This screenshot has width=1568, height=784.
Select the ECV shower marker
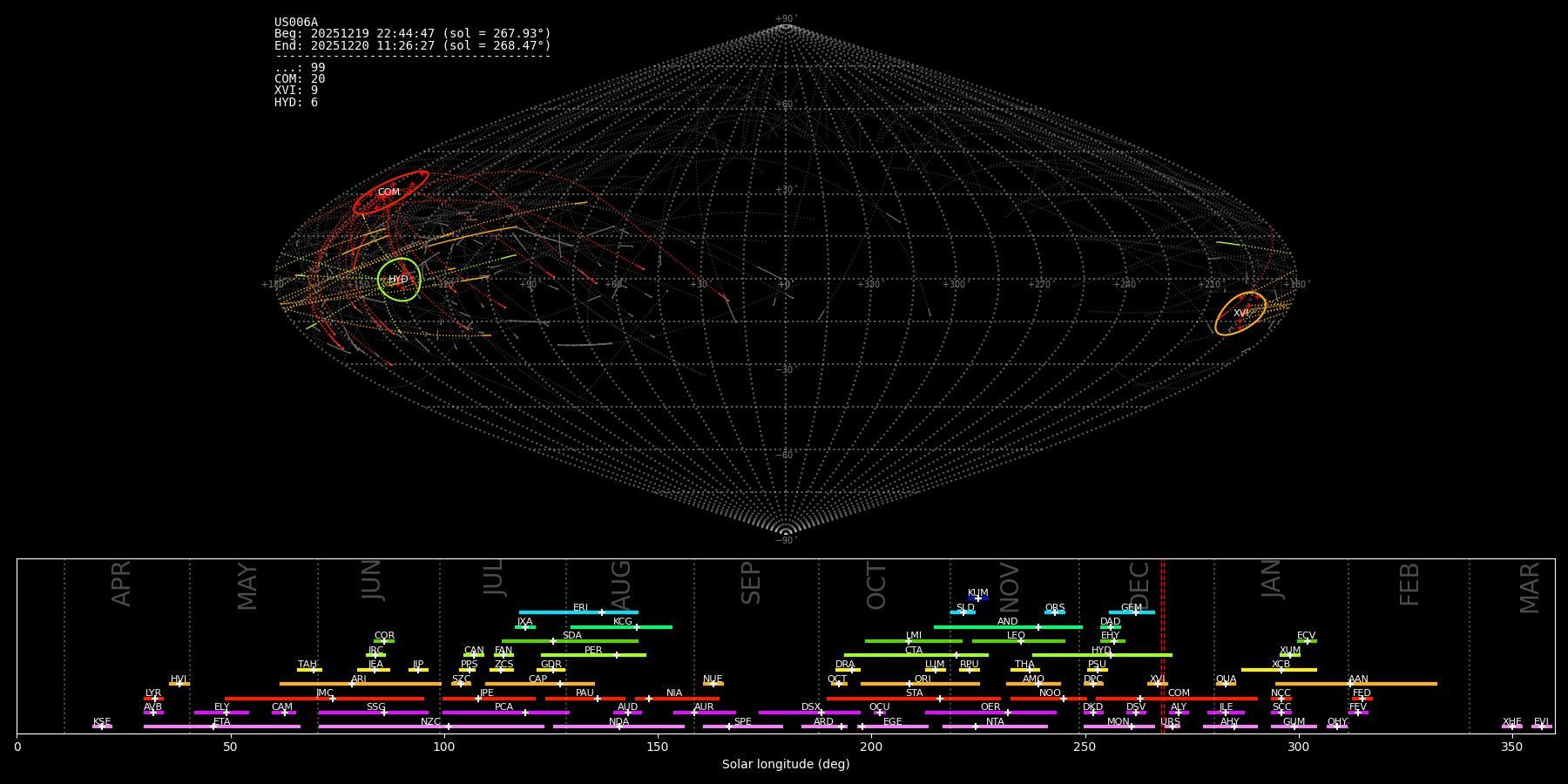point(1307,641)
